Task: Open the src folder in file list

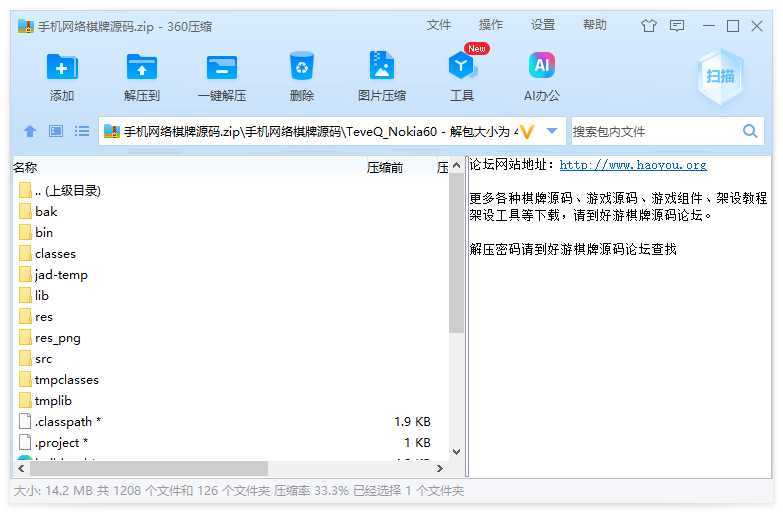Action: pos(43,359)
